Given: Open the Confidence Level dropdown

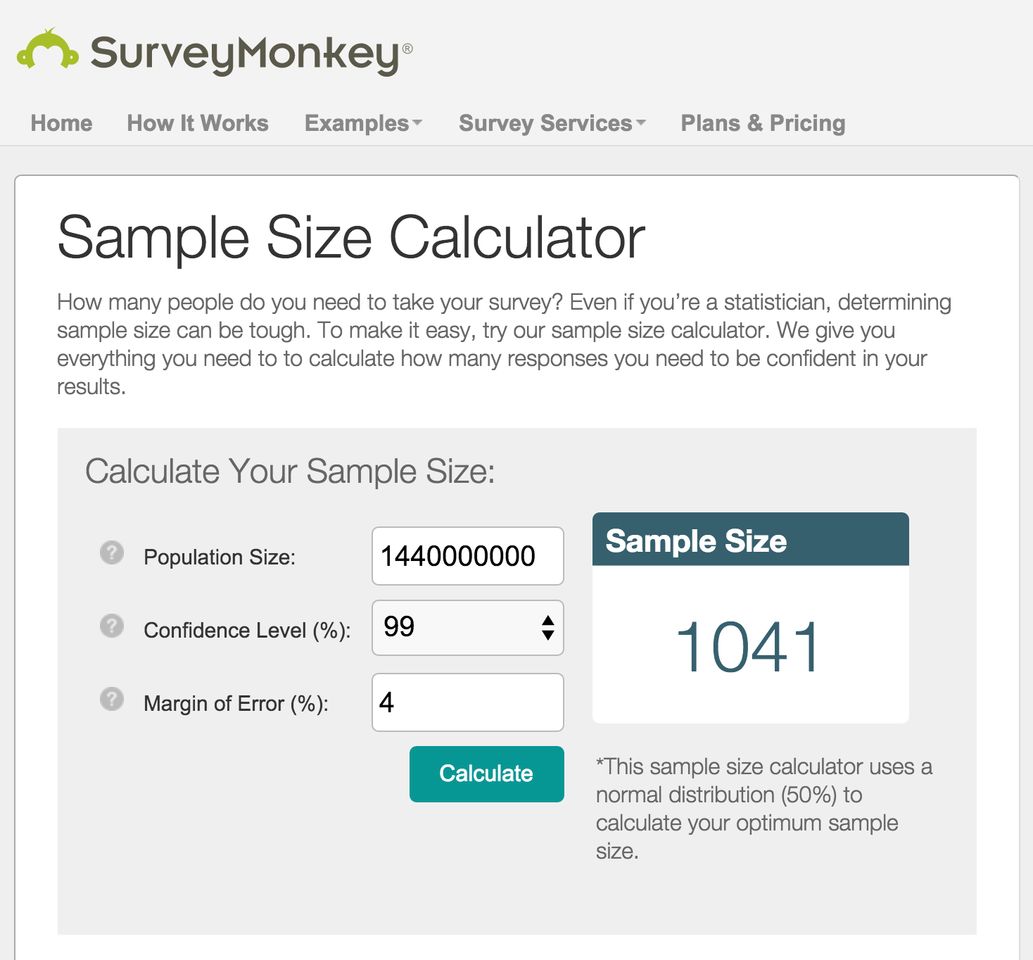Looking at the screenshot, I should click(468, 627).
